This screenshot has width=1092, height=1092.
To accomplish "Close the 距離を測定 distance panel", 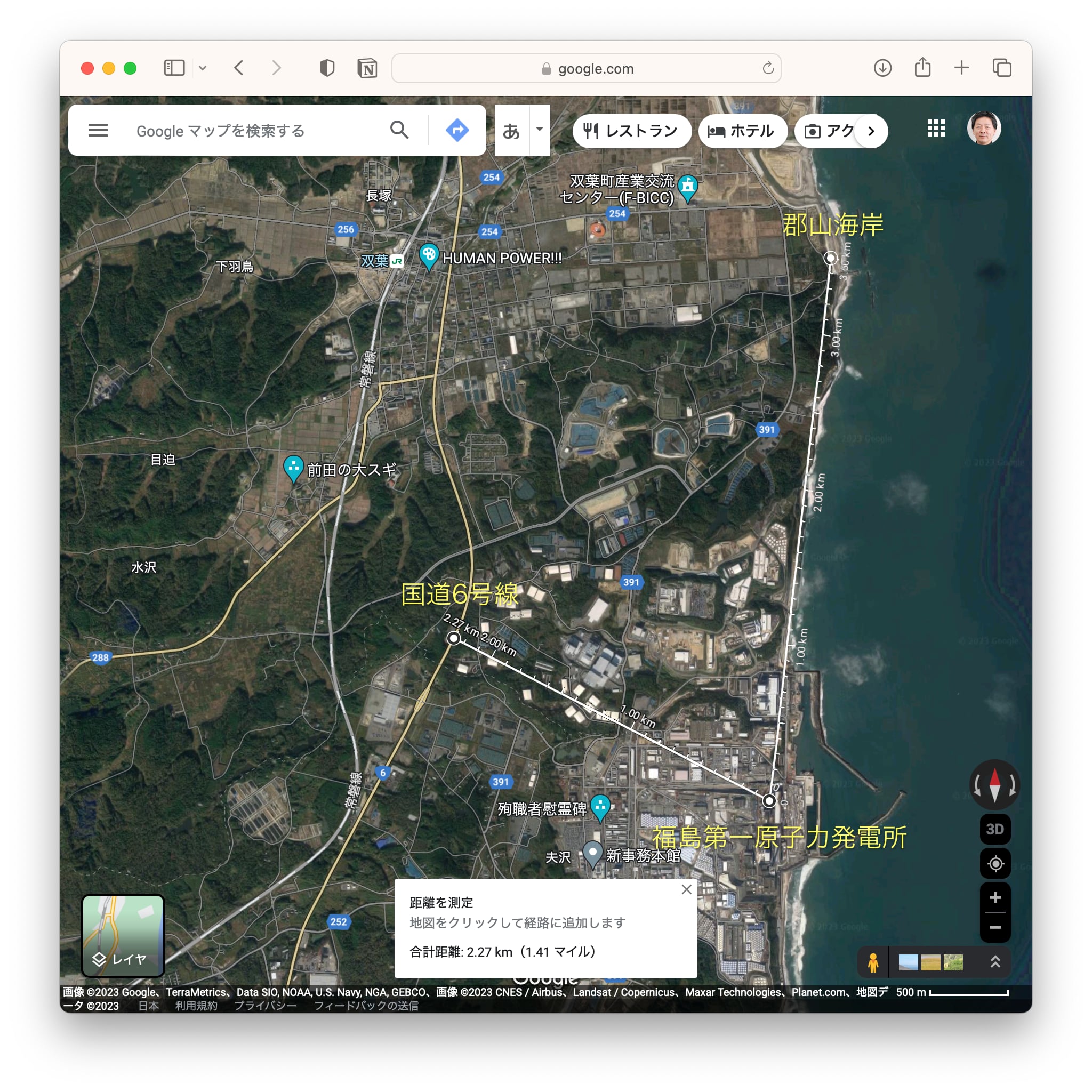I will tap(686, 889).
